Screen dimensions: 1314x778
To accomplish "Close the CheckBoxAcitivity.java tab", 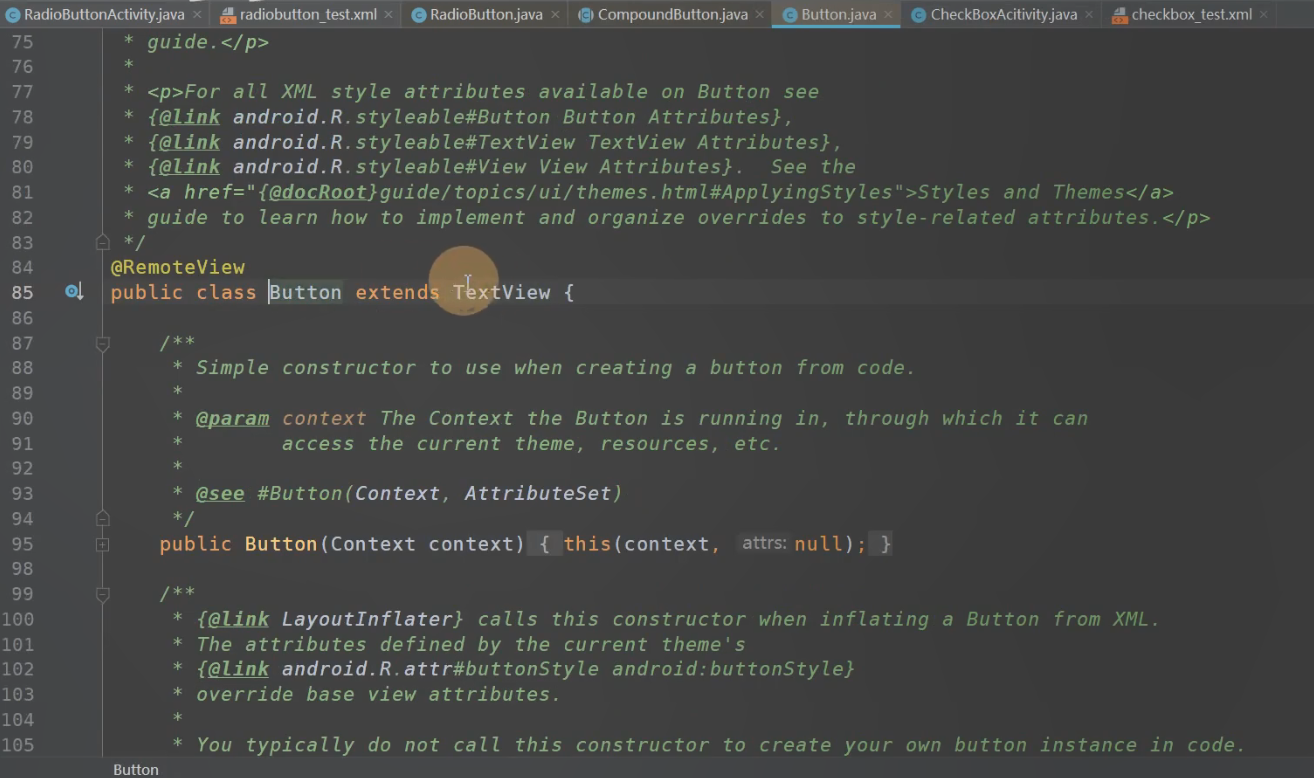I will tap(1089, 15).
